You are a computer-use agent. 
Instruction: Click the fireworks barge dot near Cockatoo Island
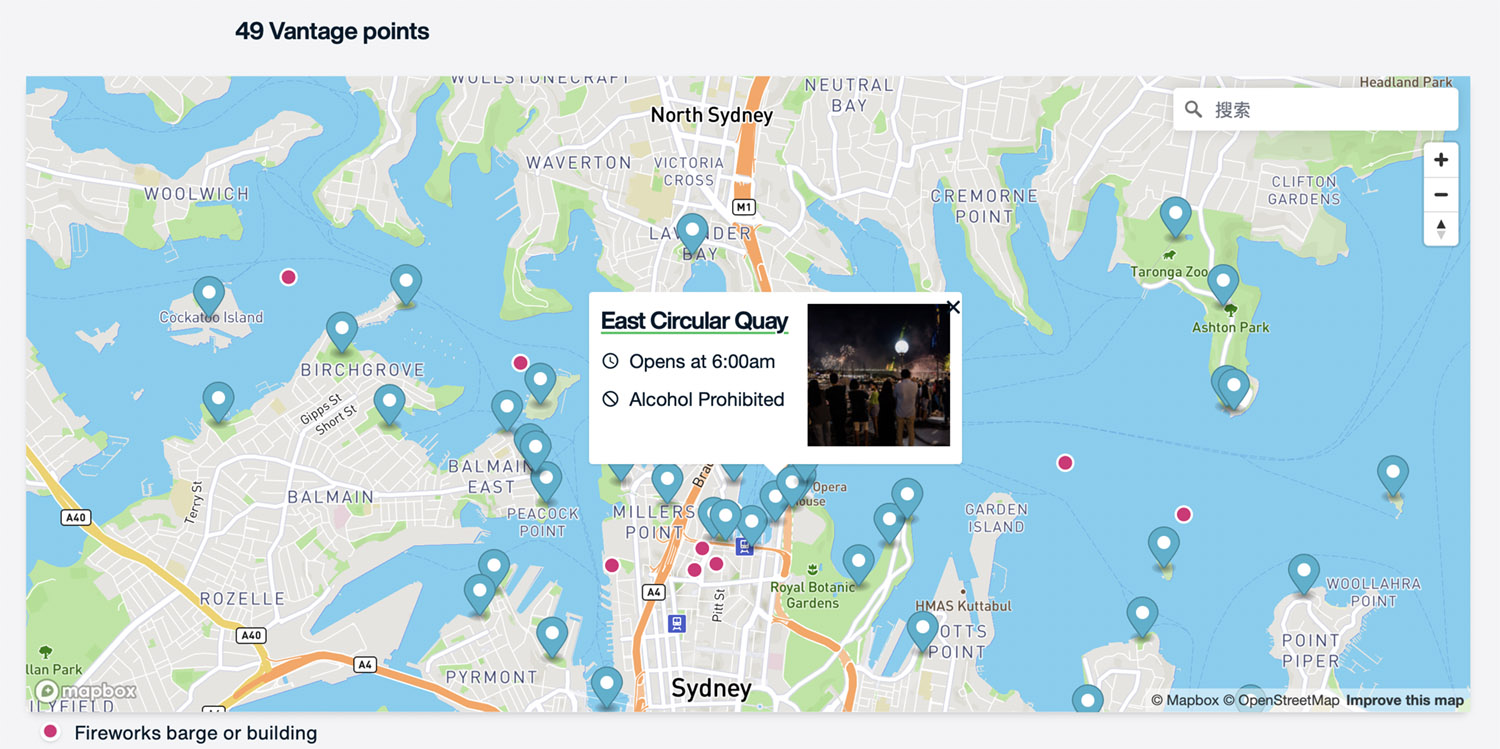click(288, 277)
